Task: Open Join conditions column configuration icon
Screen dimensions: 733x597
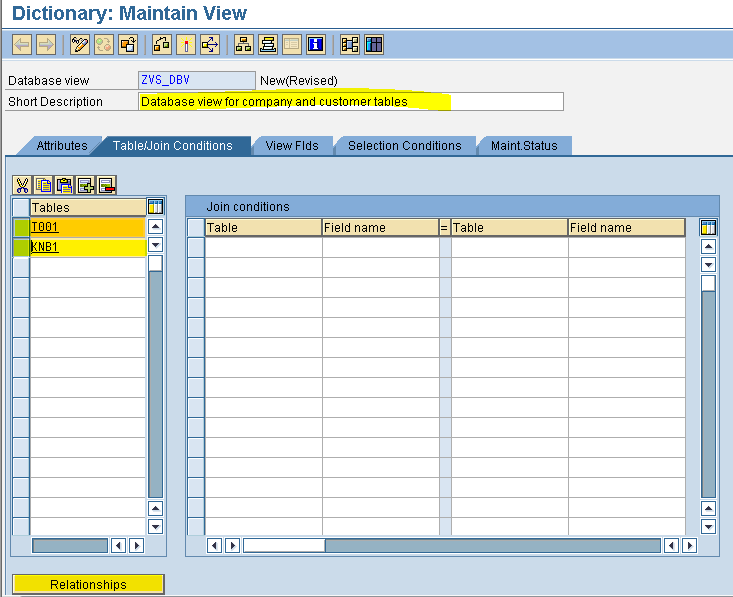Action: 708,227
